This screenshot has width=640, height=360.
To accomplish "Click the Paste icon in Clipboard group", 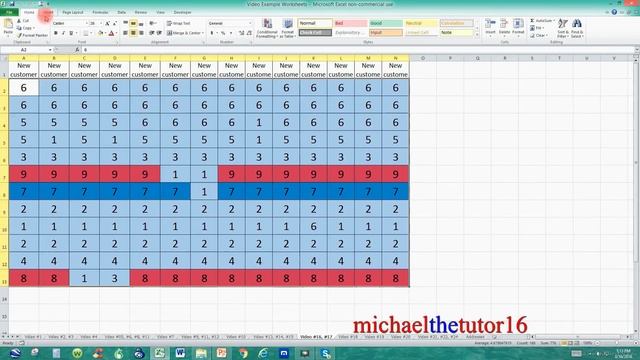I will click(8, 25).
